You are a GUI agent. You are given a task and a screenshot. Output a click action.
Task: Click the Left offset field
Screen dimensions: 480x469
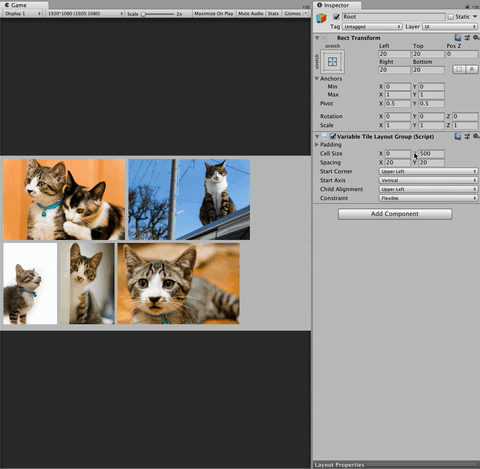pos(394,54)
